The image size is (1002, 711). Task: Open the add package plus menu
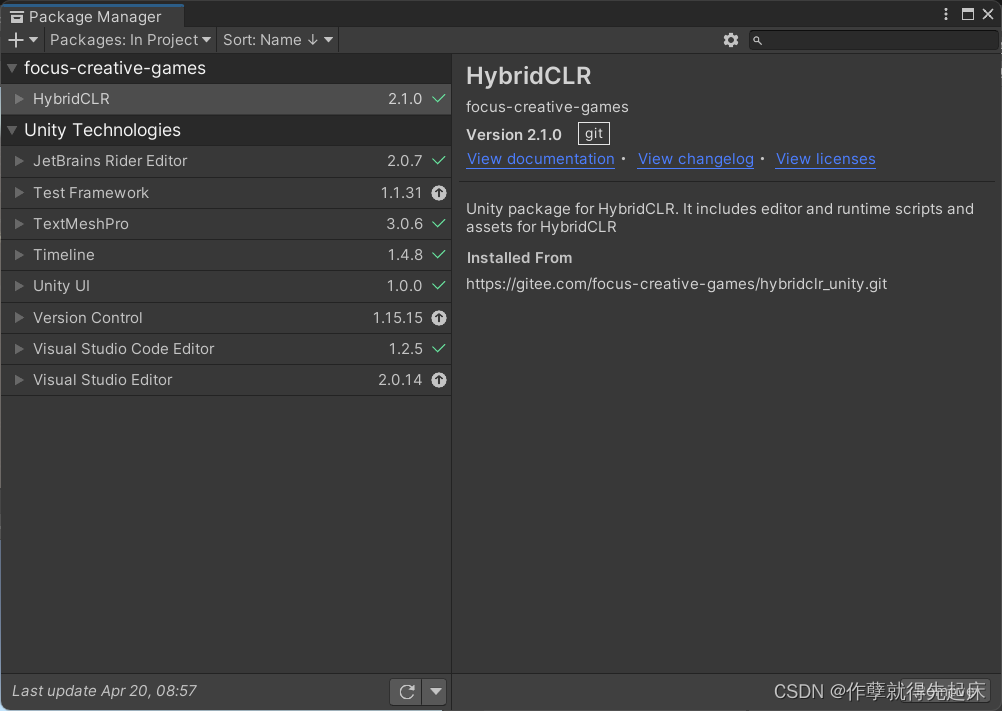pos(14,39)
